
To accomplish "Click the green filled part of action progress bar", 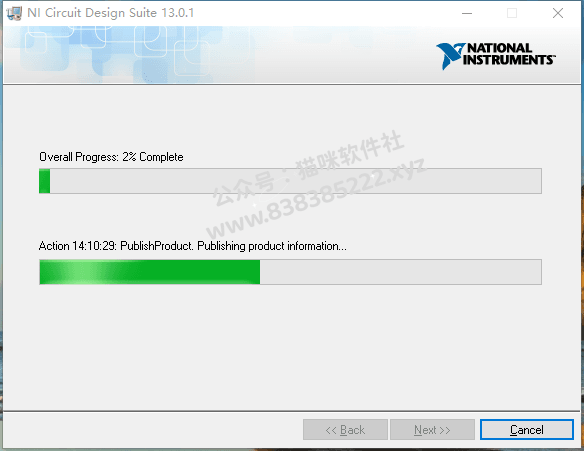I will pyautogui.click(x=150, y=272).
